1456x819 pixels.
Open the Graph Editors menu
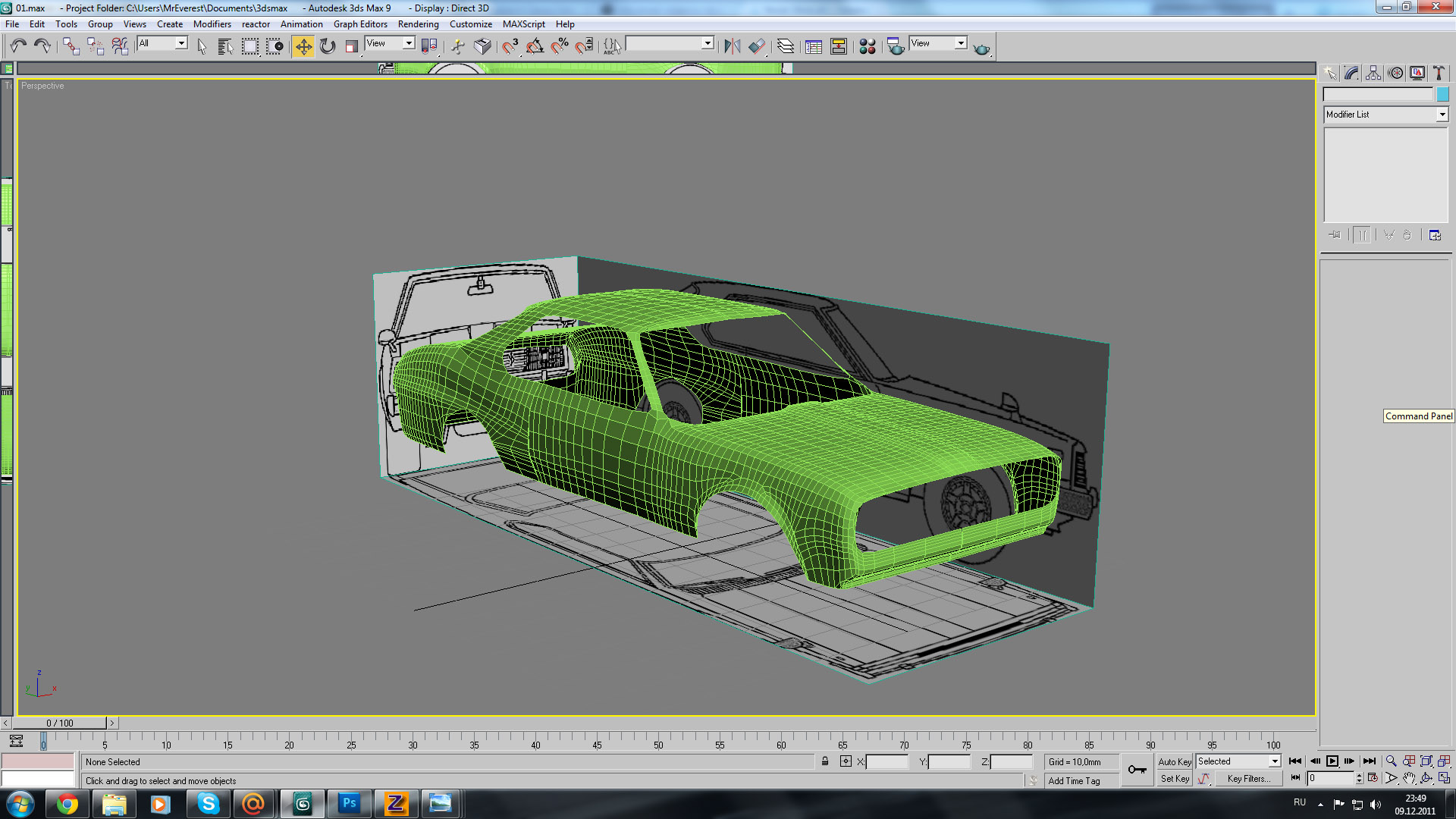coord(360,24)
